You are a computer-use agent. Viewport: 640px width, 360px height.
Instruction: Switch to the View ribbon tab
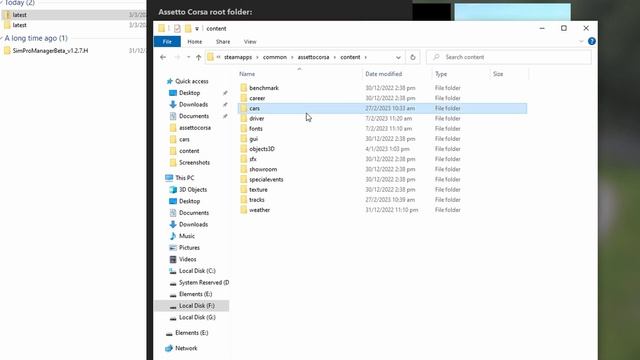pyautogui.click(x=250, y=42)
